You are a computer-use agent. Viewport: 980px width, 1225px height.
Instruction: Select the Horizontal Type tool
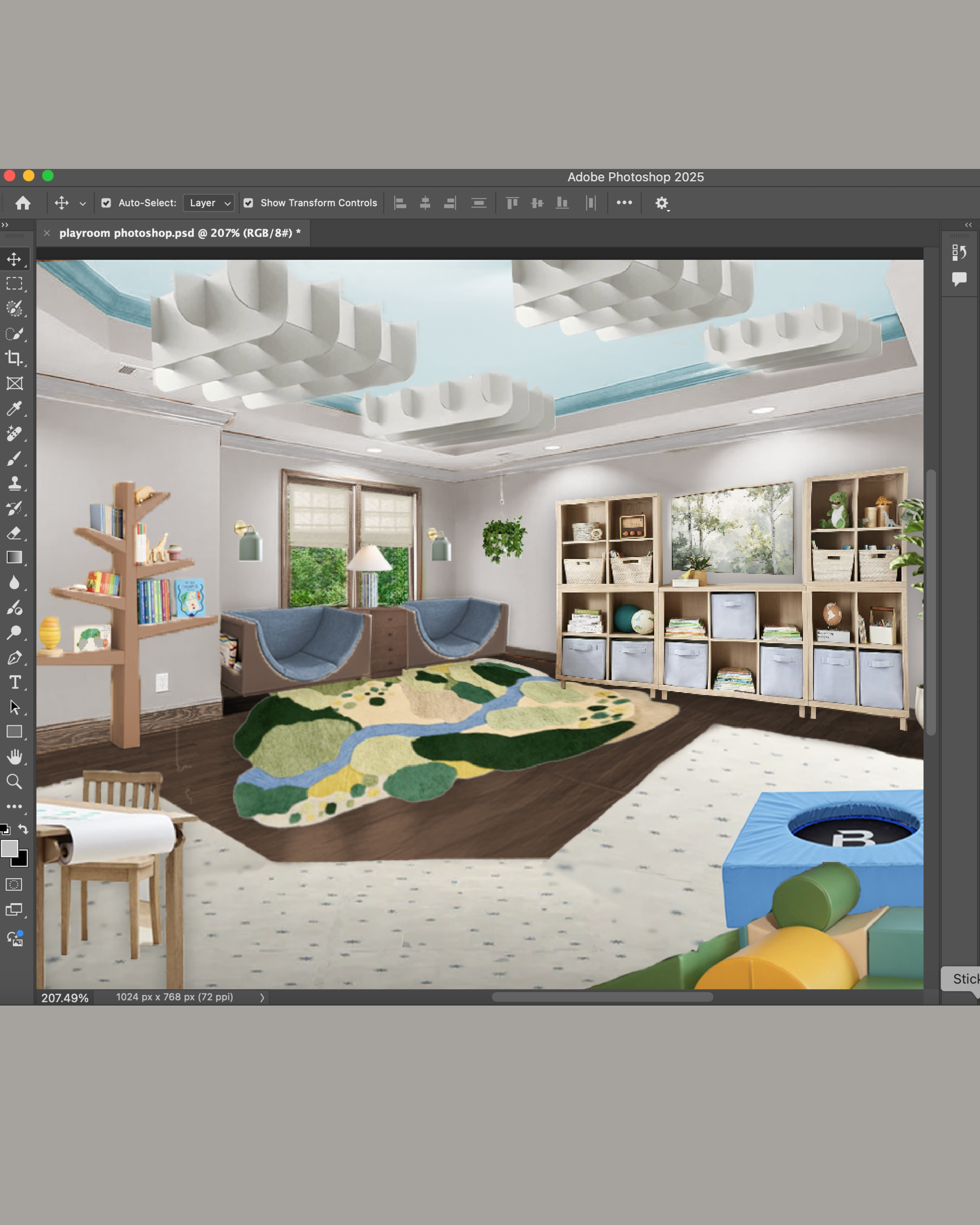pyautogui.click(x=14, y=682)
